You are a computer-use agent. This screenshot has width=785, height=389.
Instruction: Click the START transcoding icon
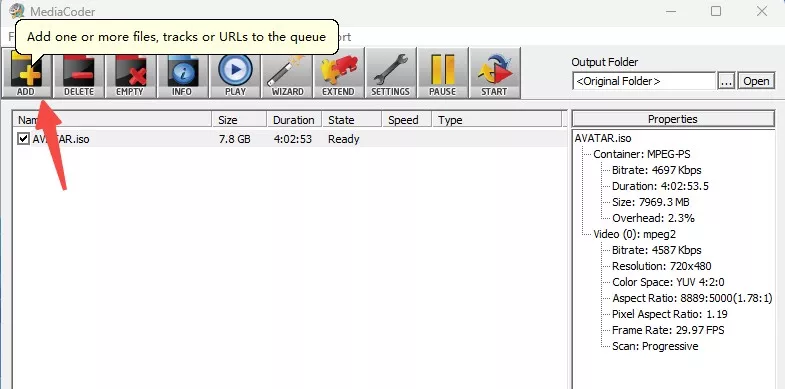pyautogui.click(x=495, y=73)
